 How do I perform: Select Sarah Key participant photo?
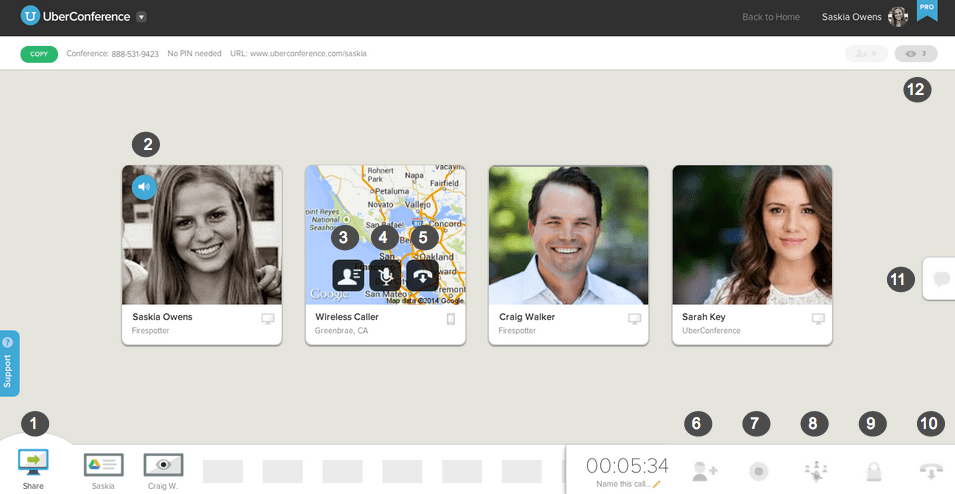coord(752,235)
